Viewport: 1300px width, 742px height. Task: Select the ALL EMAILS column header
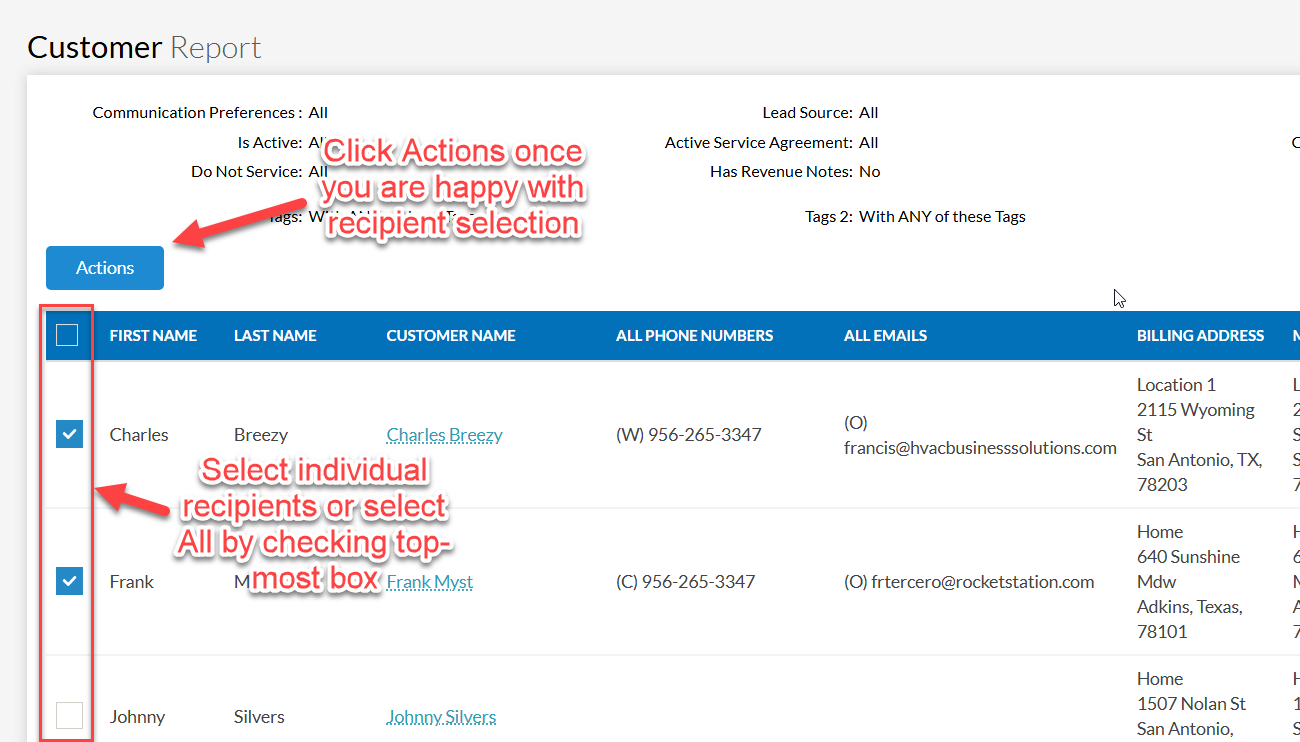pos(885,336)
